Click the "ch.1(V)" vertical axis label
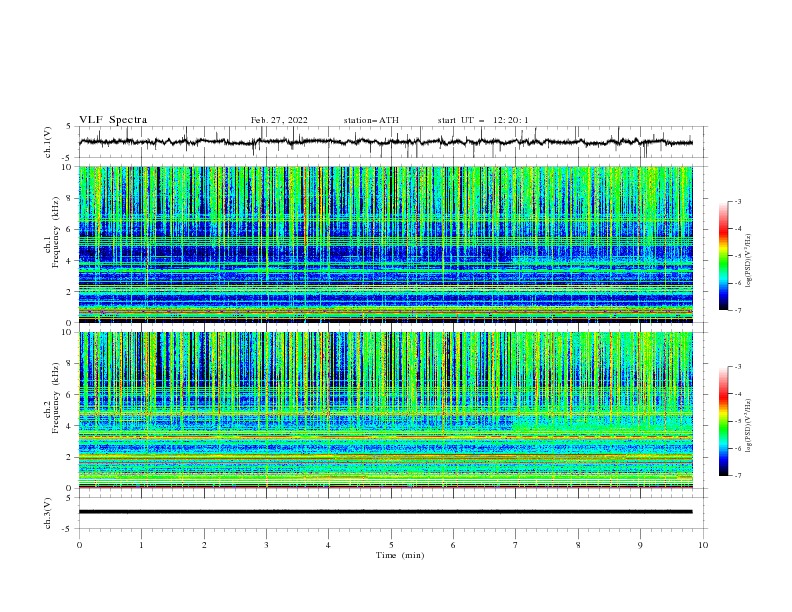Image resolution: width=792 pixels, height=612 pixels. (x=48, y=142)
